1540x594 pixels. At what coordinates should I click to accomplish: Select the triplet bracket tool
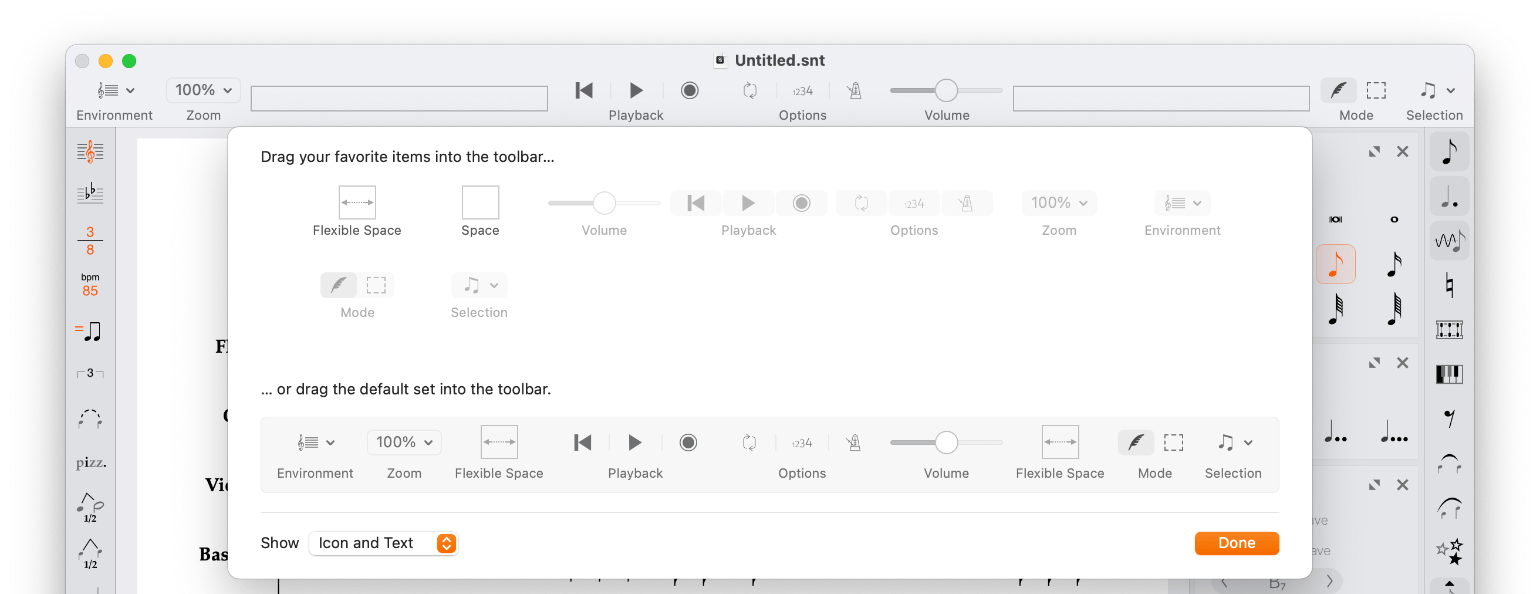tap(91, 373)
